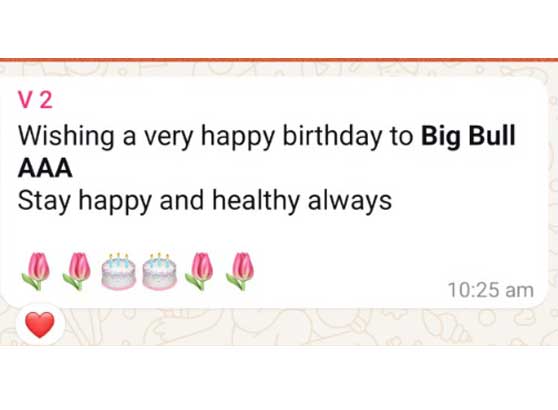Viewport: 558px width, 410px height.
Task: Click the bold AAA text
Action: 45,168
